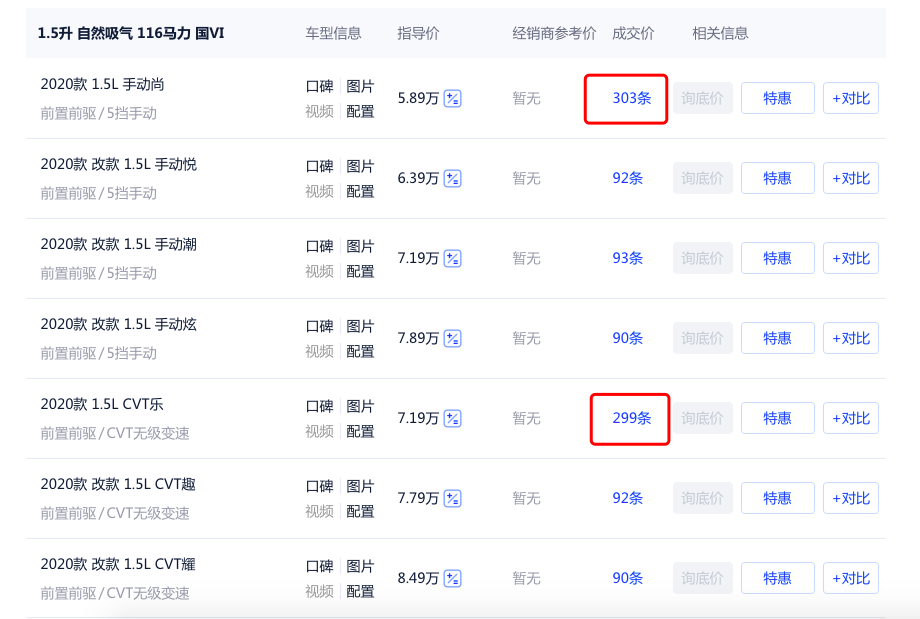Open price calculator icon beside 5.89万
The height and width of the screenshot is (619, 920).
point(452,99)
